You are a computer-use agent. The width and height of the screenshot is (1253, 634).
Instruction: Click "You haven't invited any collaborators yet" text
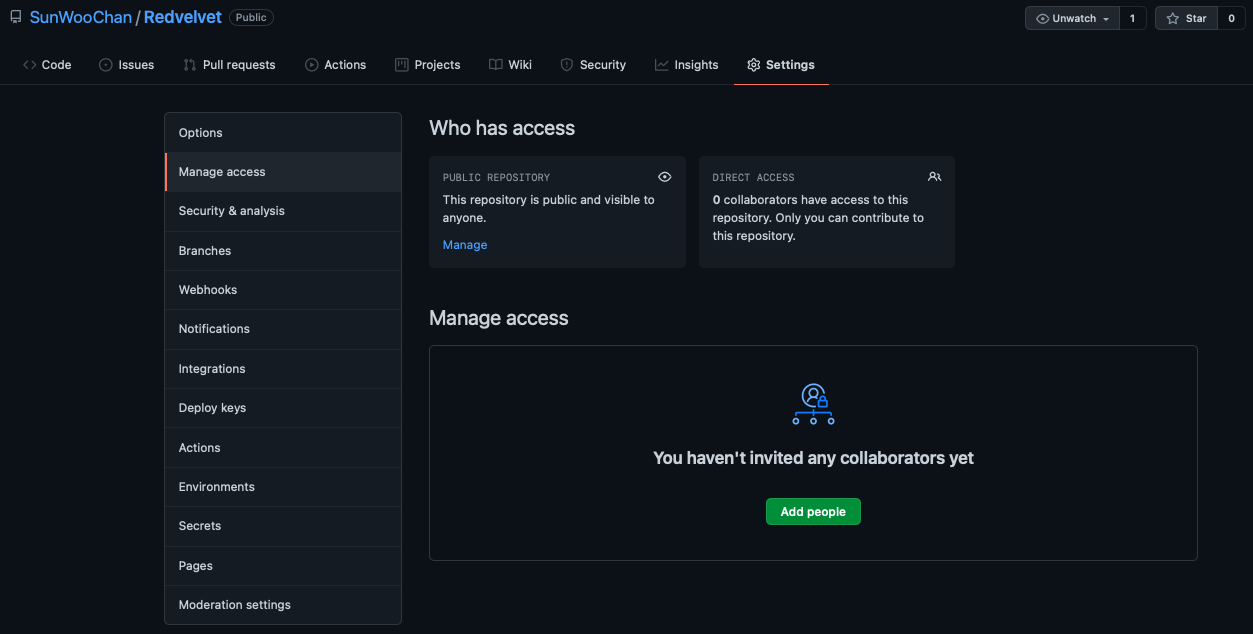coord(813,458)
